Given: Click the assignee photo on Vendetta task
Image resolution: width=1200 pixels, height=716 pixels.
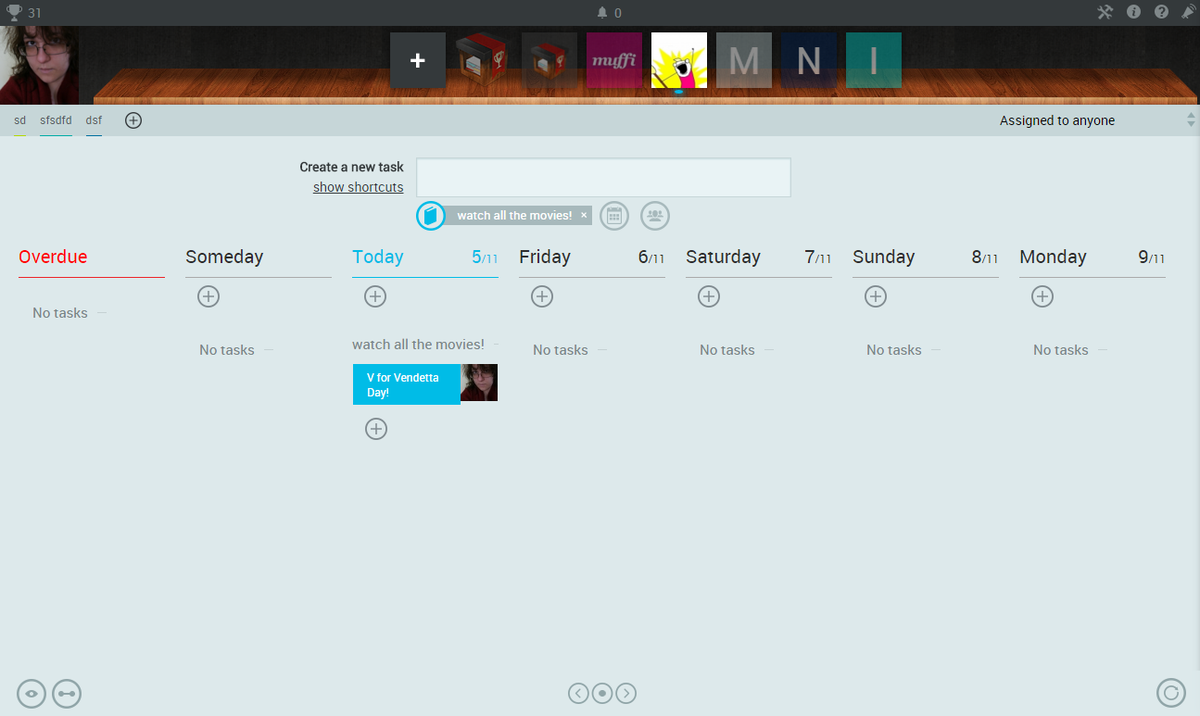Looking at the screenshot, I should tap(479, 383).
